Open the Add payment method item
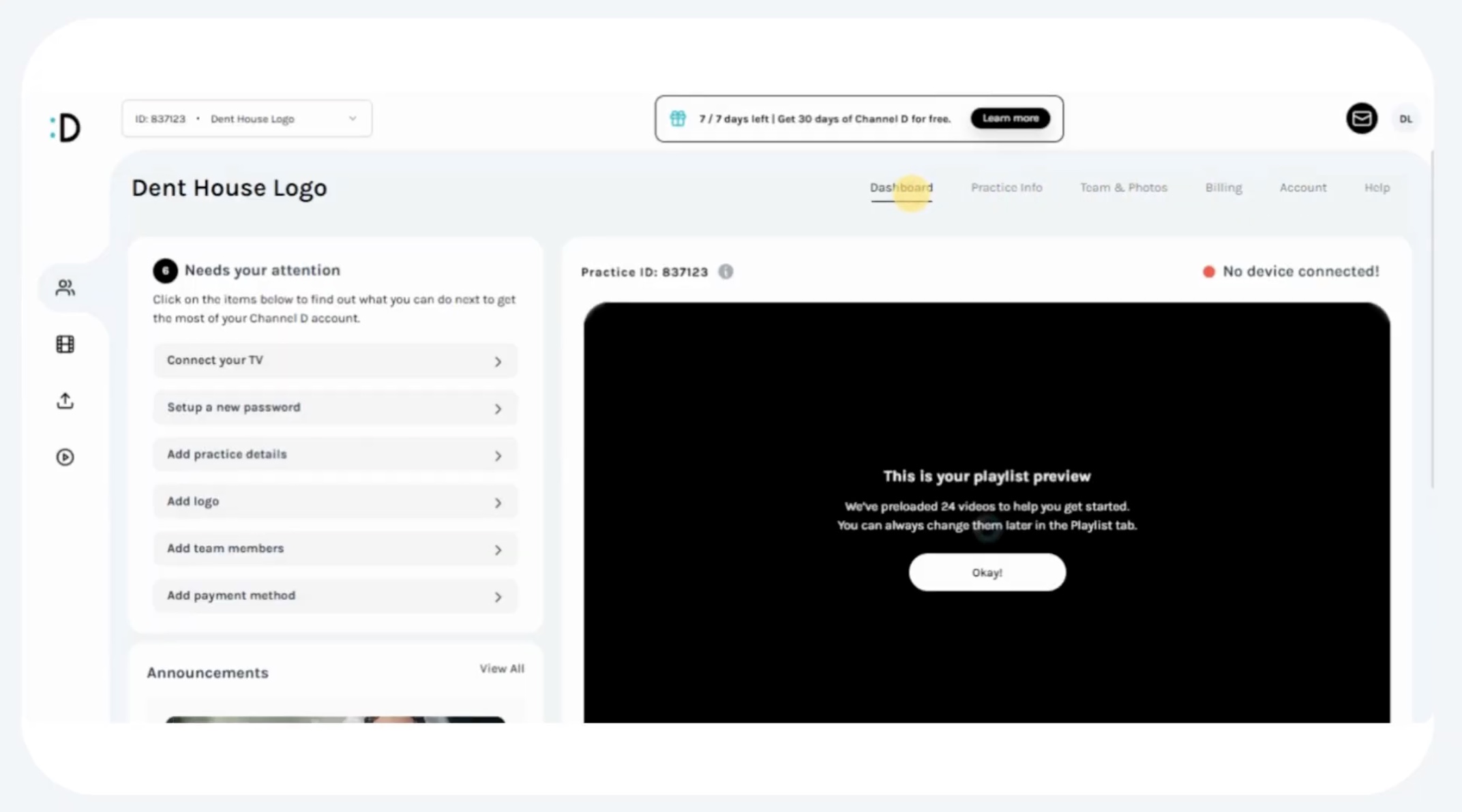Viewport: 1462px width, 812px height. [335, 596]
